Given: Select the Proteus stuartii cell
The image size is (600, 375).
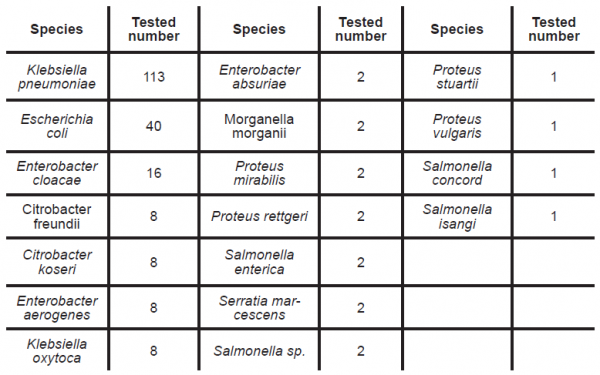Looking at the screenshot, I should (457, 77).
